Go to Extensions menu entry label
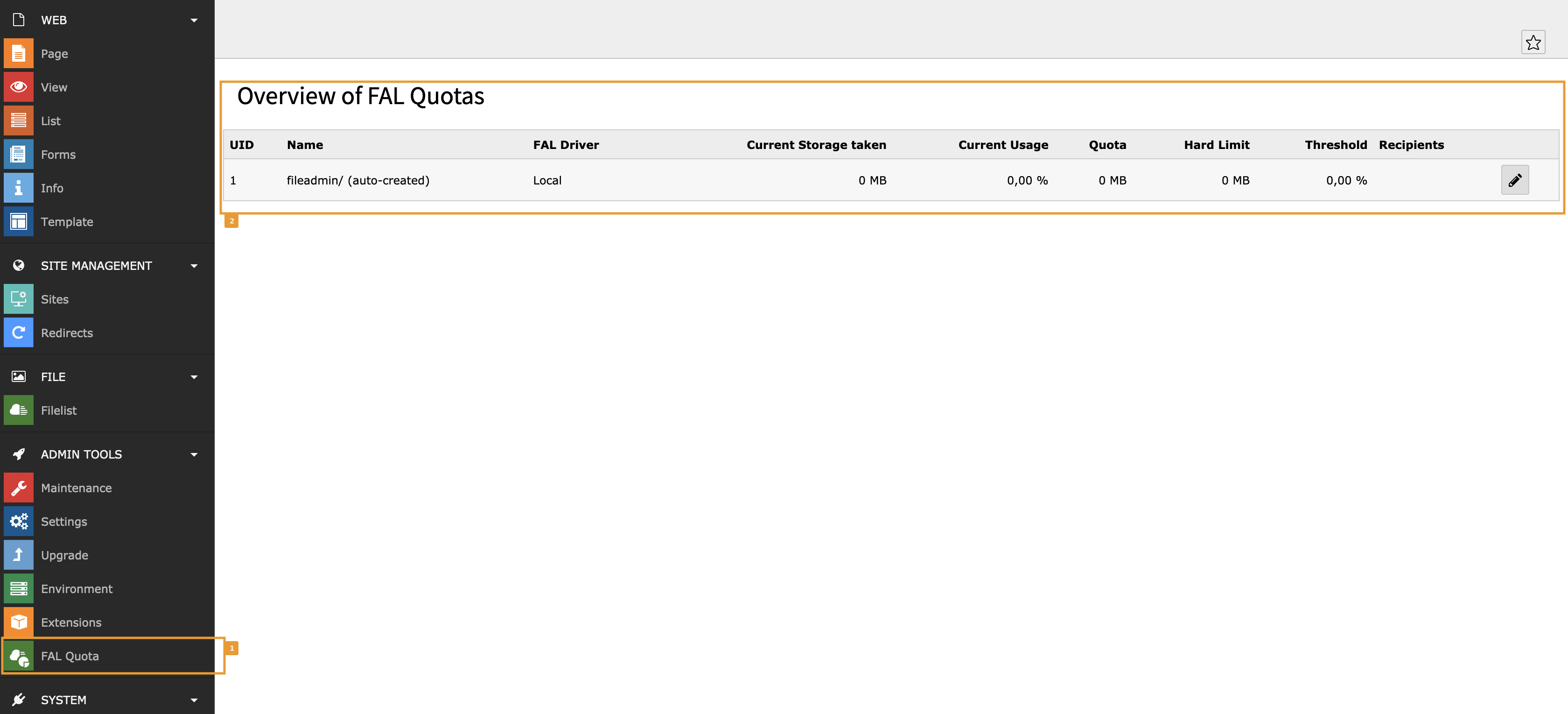 [71, 622]
